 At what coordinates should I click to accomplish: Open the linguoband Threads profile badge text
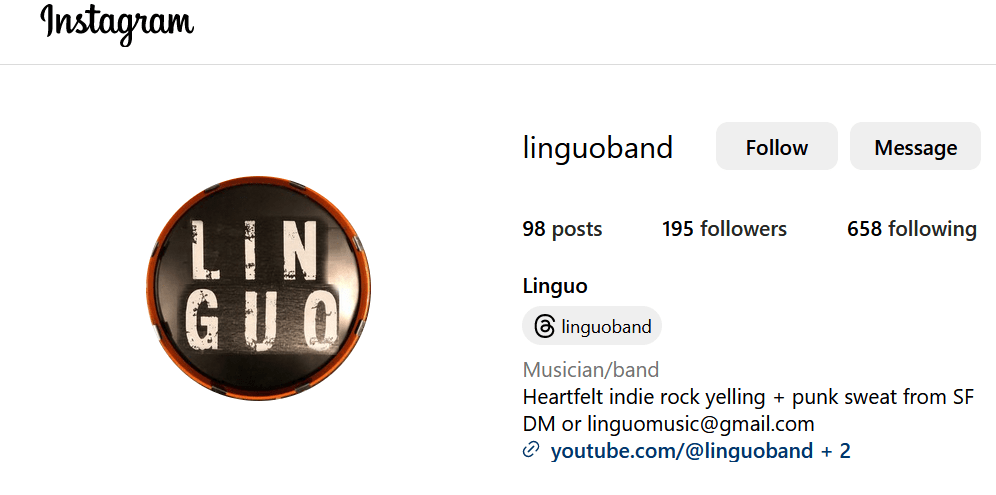tap(607, 327)
